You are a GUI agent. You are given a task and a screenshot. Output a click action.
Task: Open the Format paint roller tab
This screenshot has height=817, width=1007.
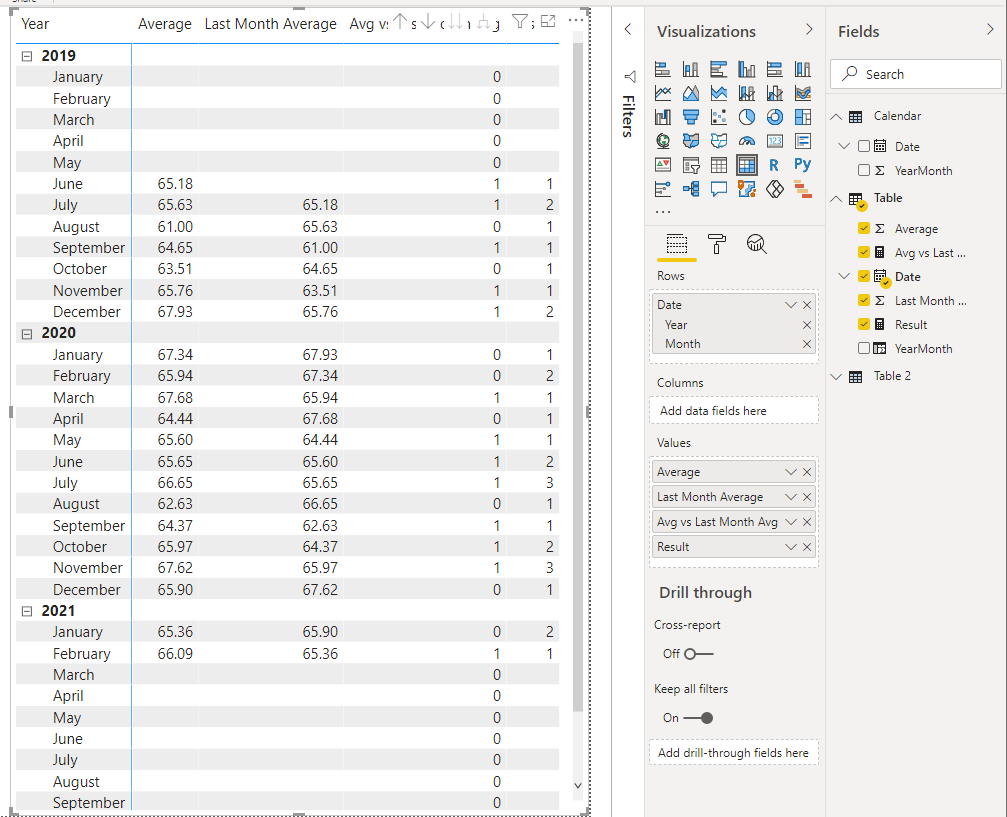coord(717,244)
